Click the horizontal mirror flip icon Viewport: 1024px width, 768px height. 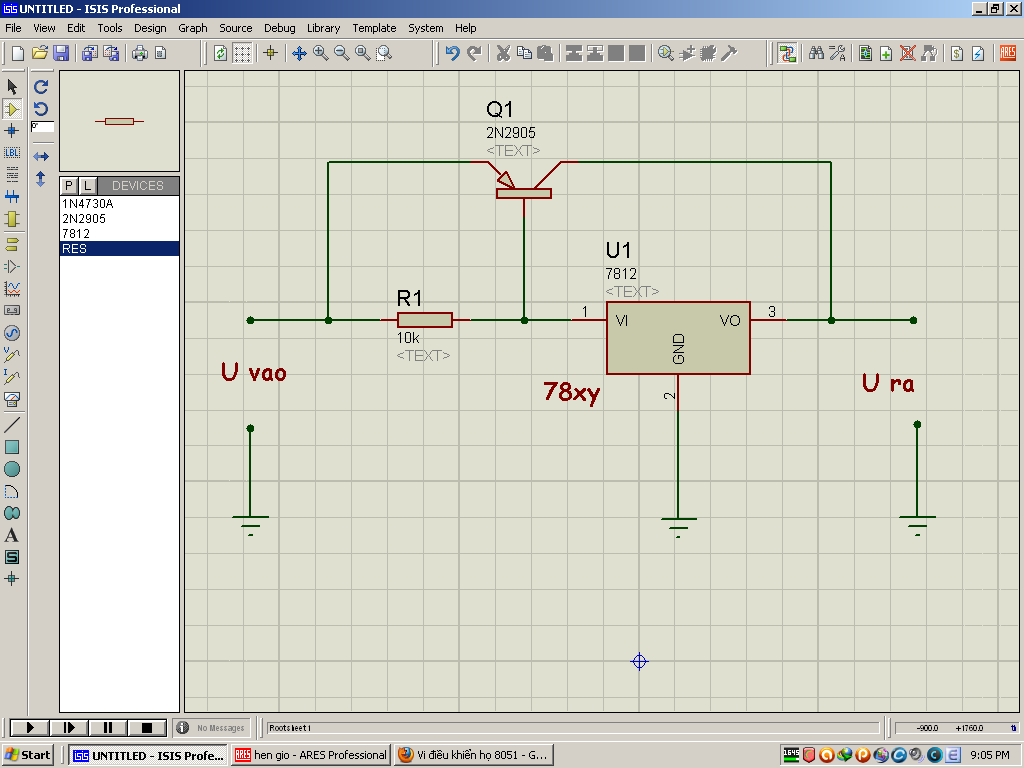pos(41,157)
